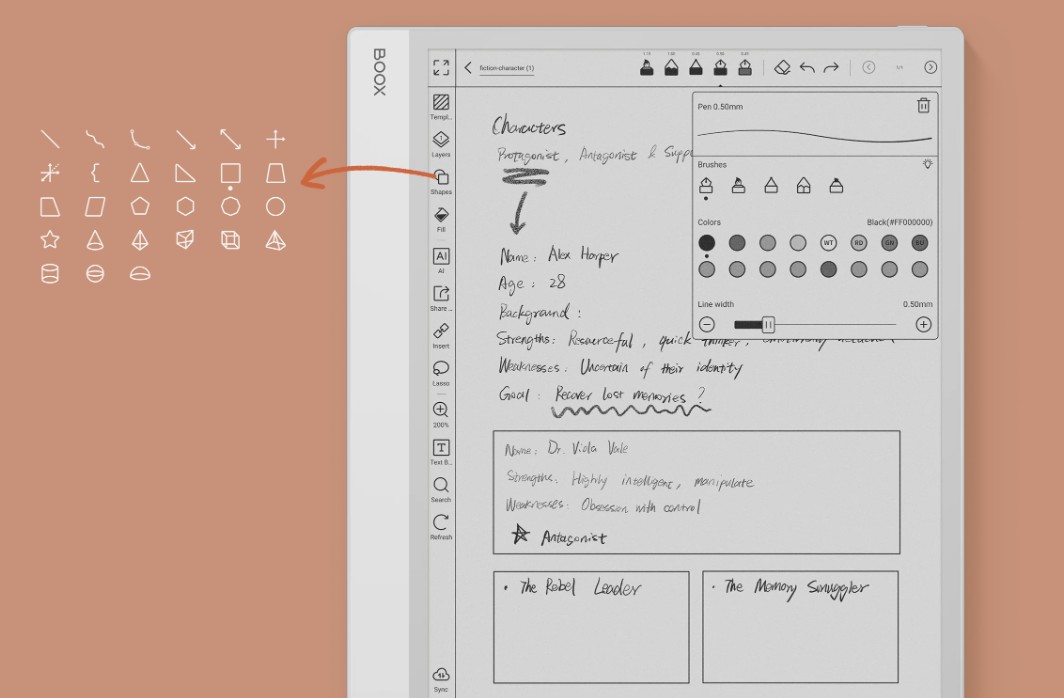Pick the hemisphere shape in the palette
Viewport: 1064px width, 698px height.
[x=140, y=273]
